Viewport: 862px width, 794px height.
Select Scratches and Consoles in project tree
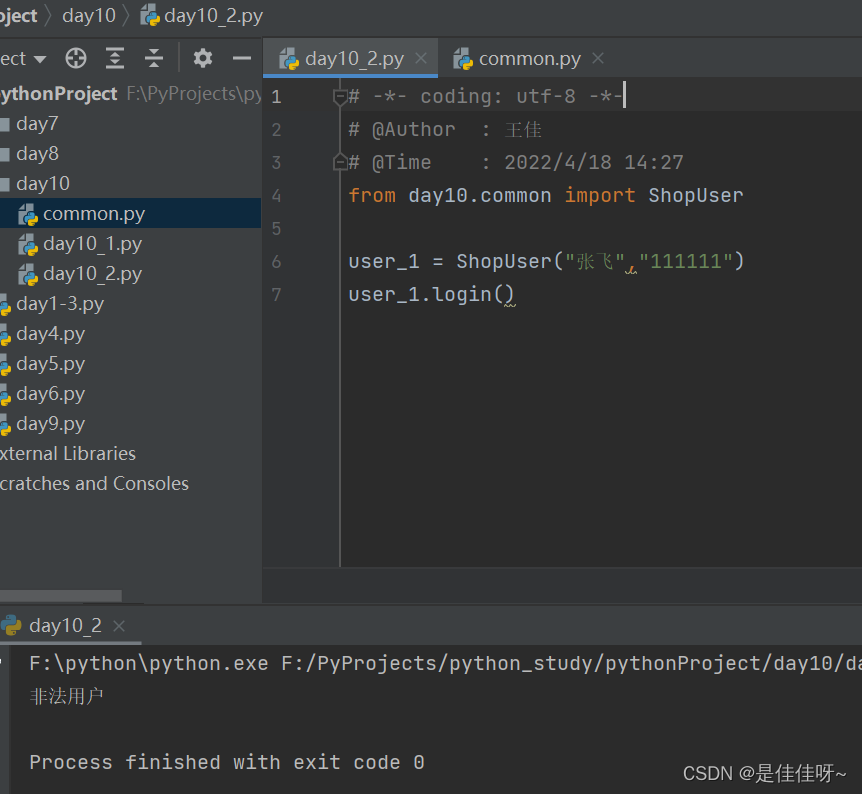pyautogui.click(x=130, y=483)
